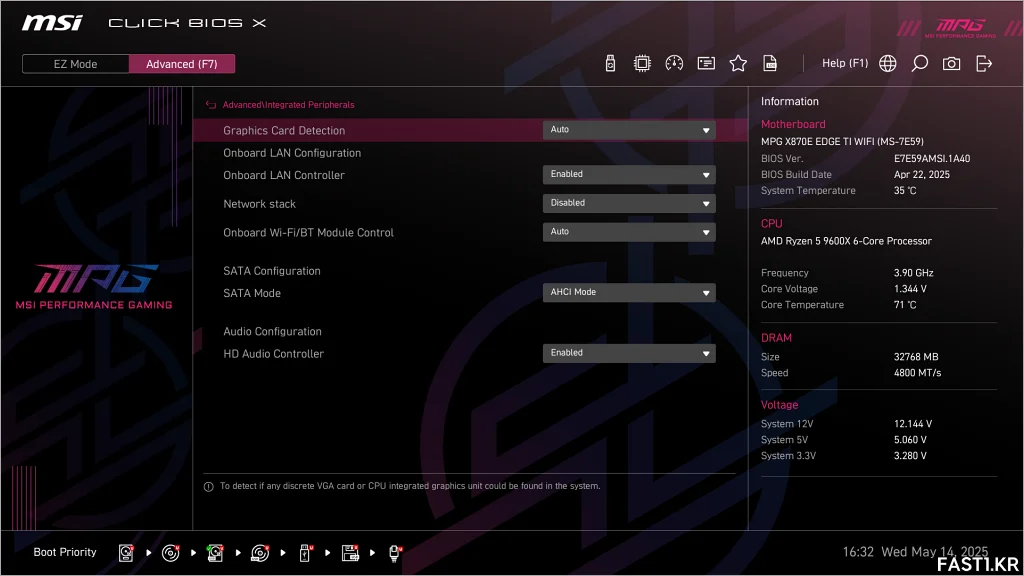Go back using the breadcrumb return arrow
The image size is (1024, 576).
[x=211, y=104]
